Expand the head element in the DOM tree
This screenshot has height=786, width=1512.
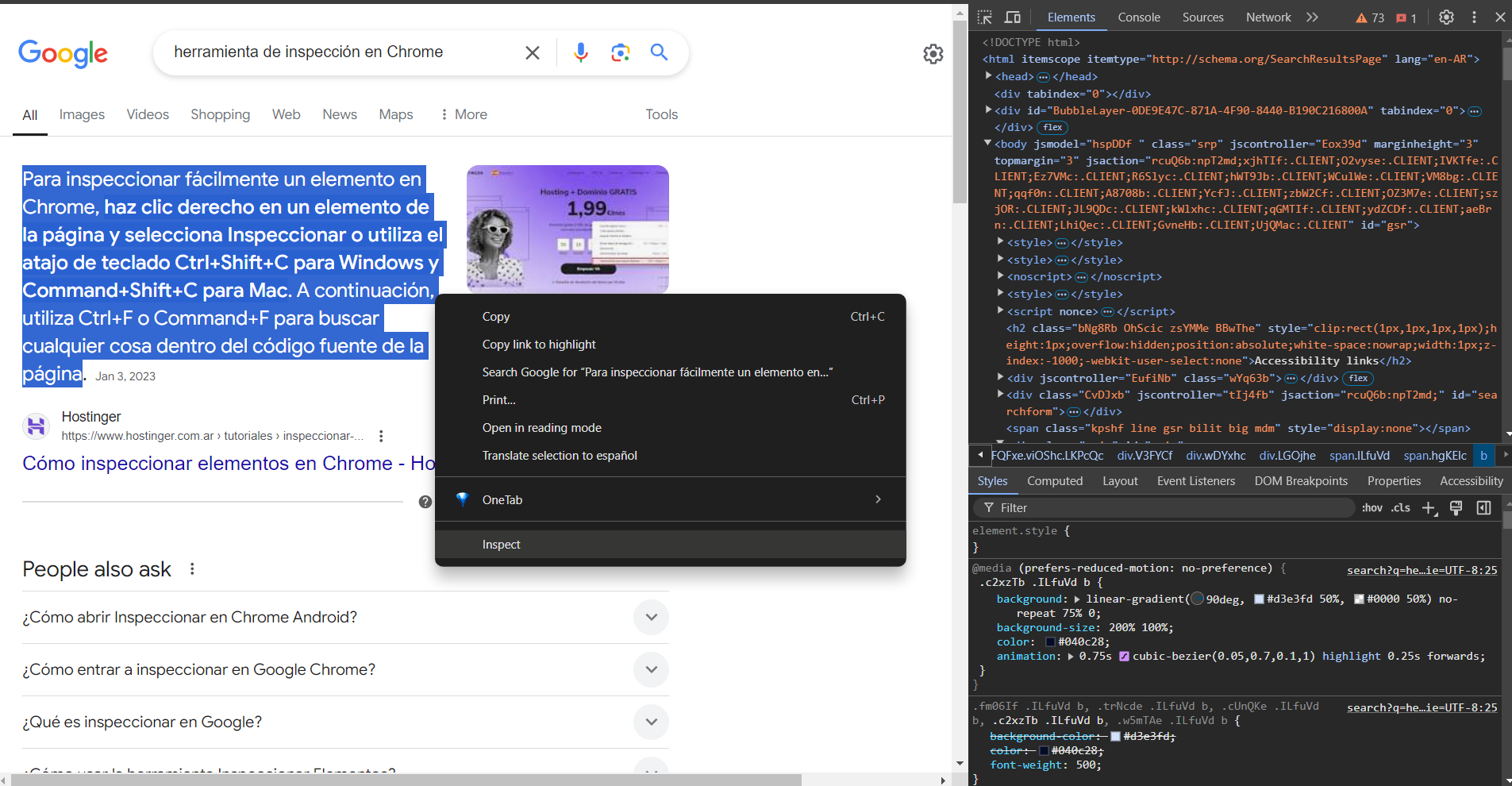(989, 76)
